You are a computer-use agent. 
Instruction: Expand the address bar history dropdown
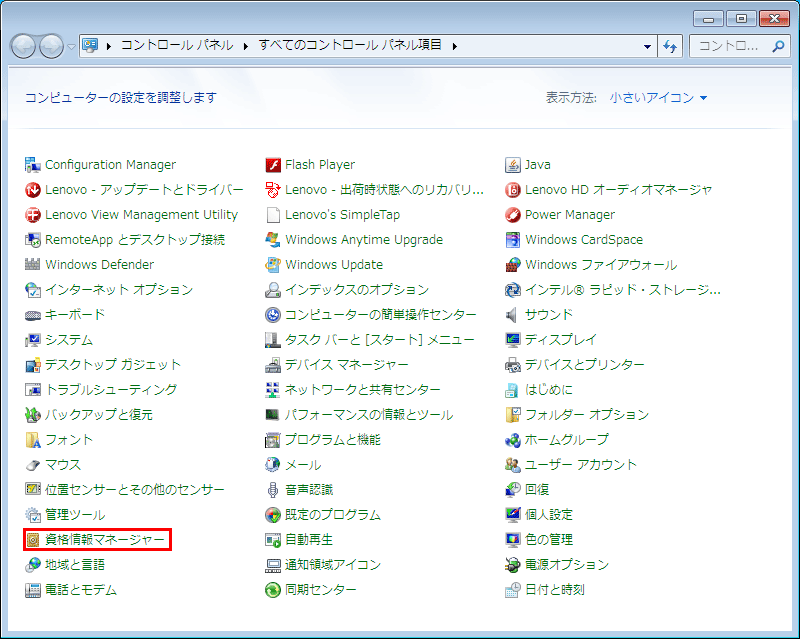pos(646,46)
